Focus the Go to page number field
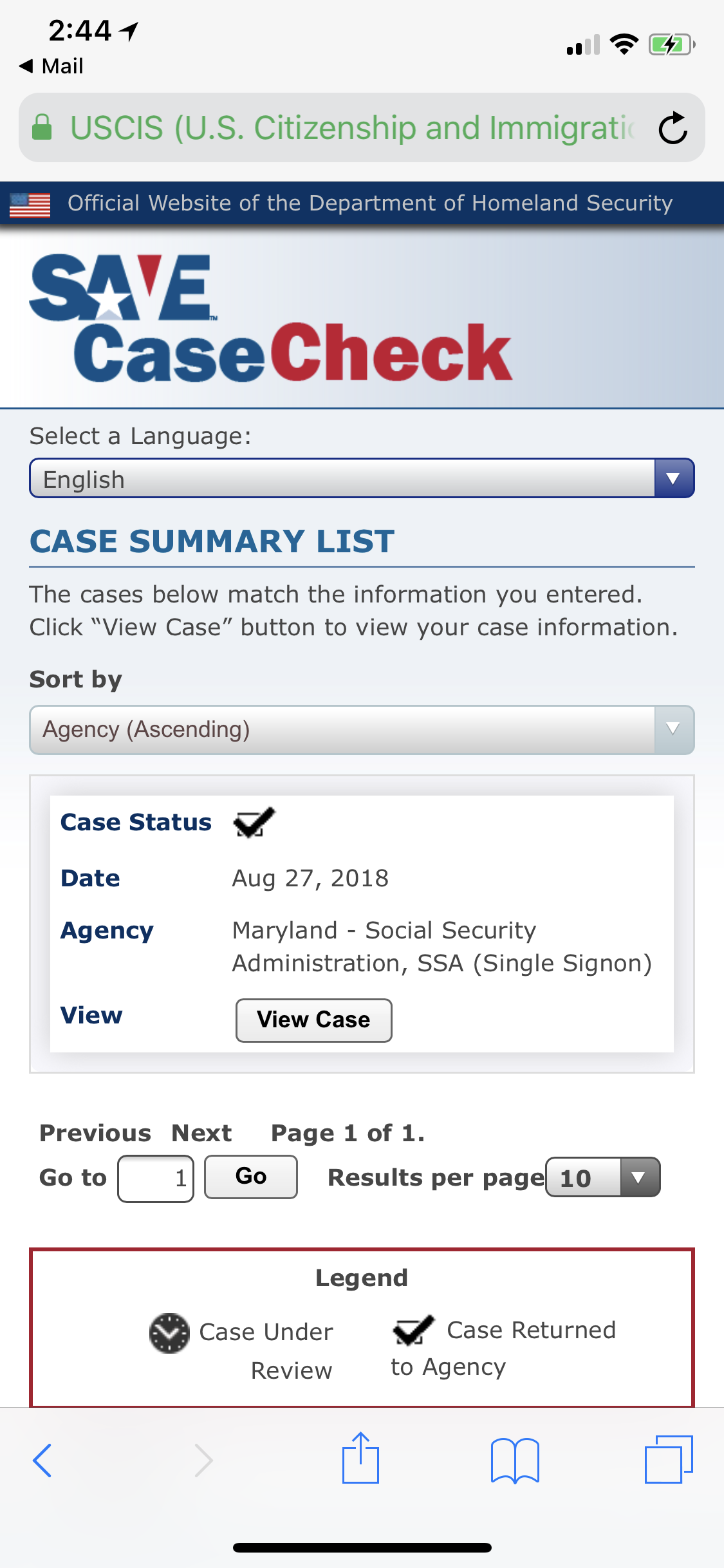The width and height of the screenshot is (724, 1568). pos(156,1179)
